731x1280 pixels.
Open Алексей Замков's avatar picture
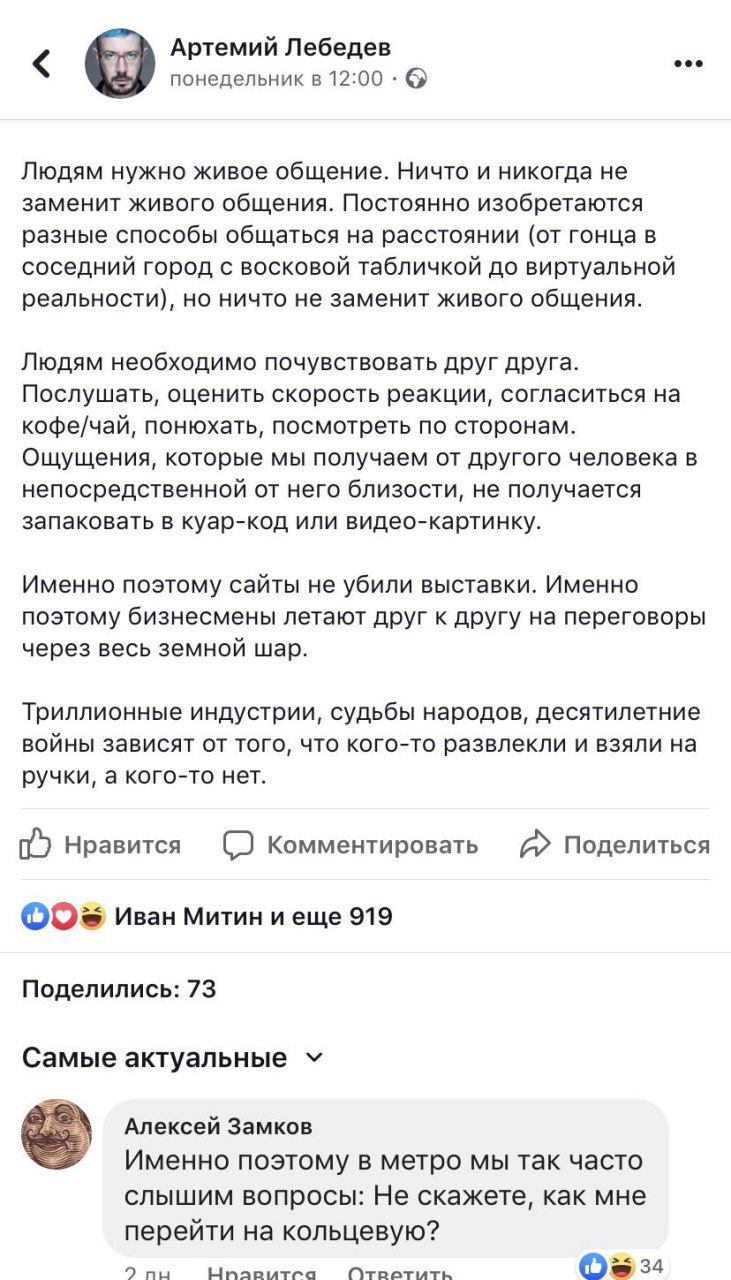(58, 1133)
